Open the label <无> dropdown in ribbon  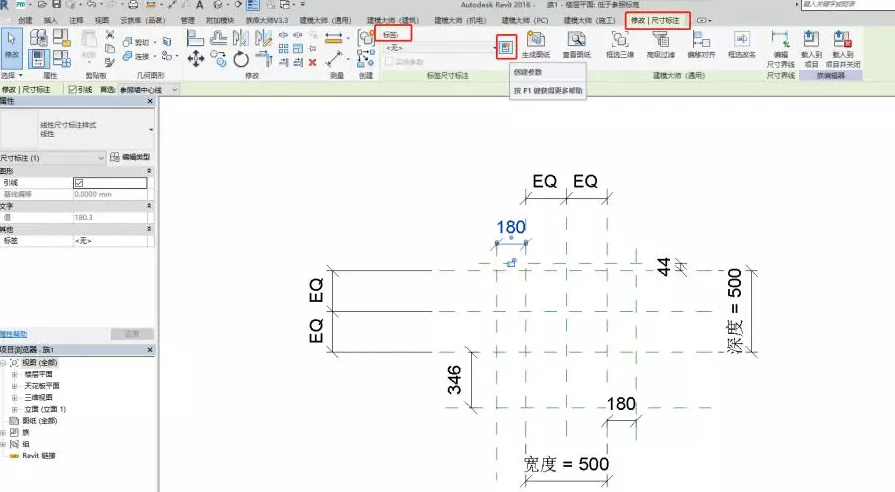click(x=440, y=48)
